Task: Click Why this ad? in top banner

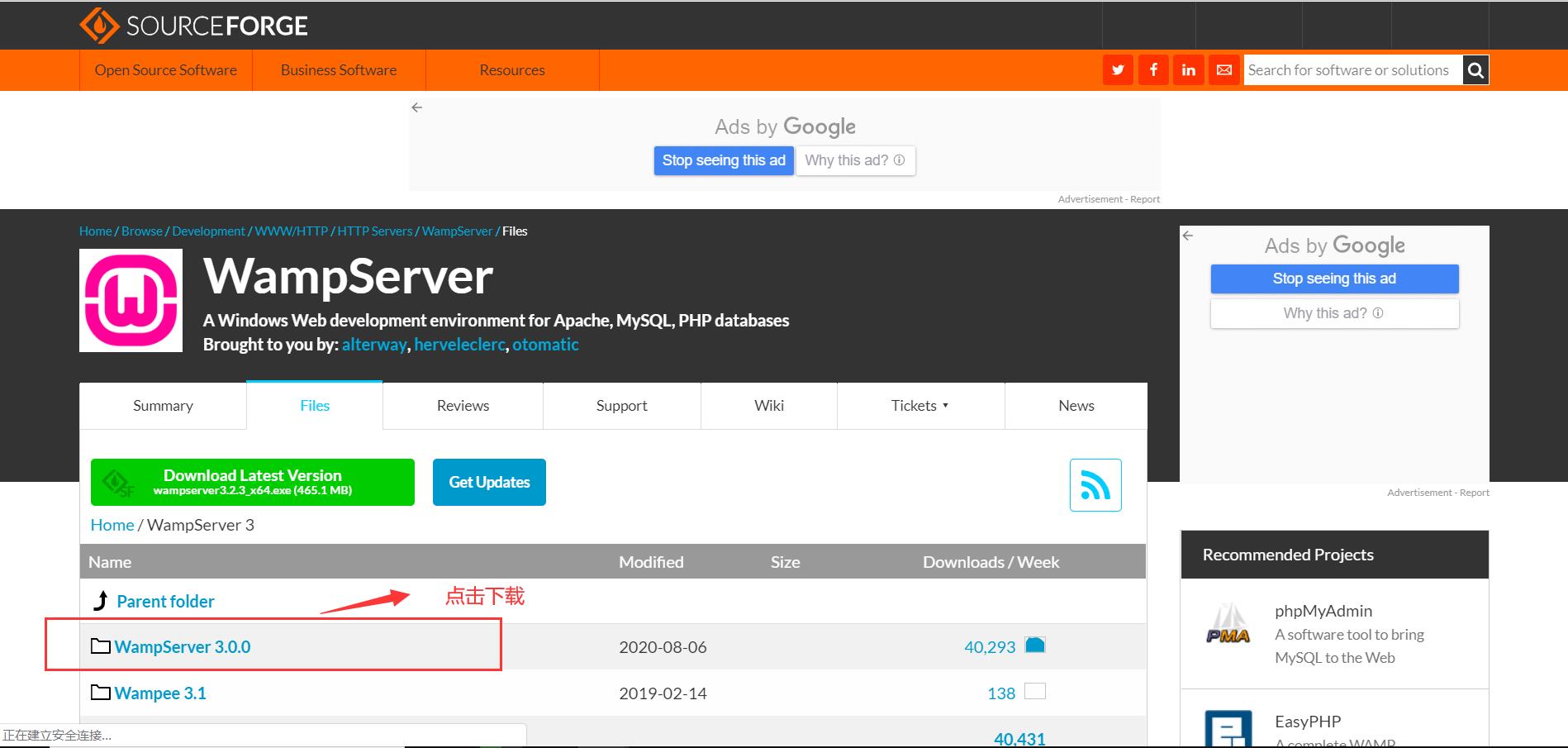Action: coord(855,160)
